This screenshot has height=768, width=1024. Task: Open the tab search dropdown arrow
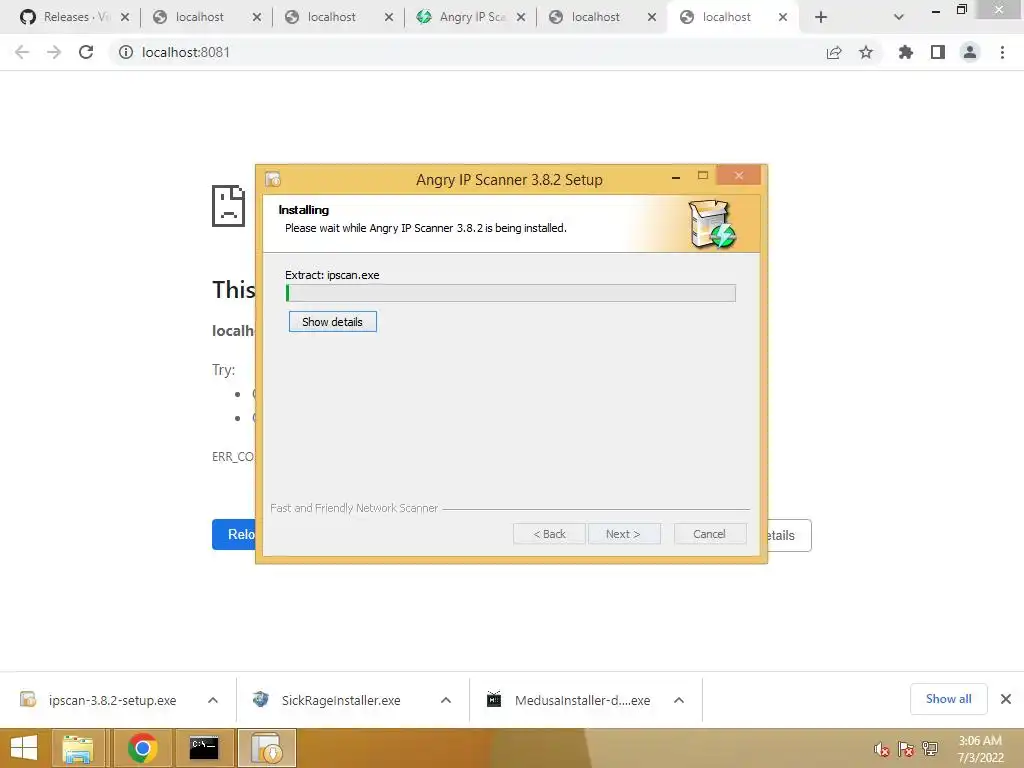pyautogui.click(x=899, y=18)
